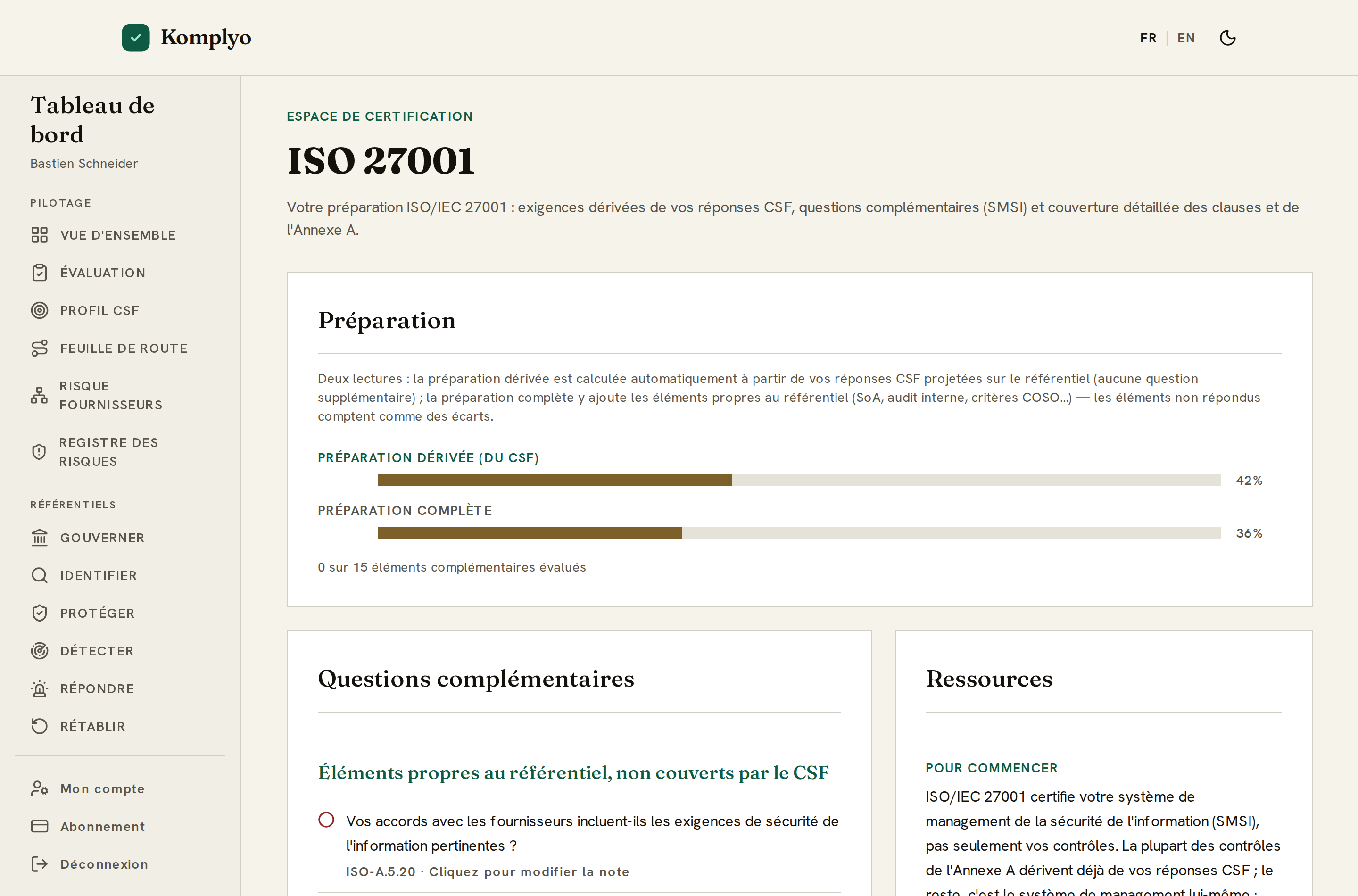This screenshot has height=896, width=1358.
Task: Open Abonnement link
Action: [103, 826]
